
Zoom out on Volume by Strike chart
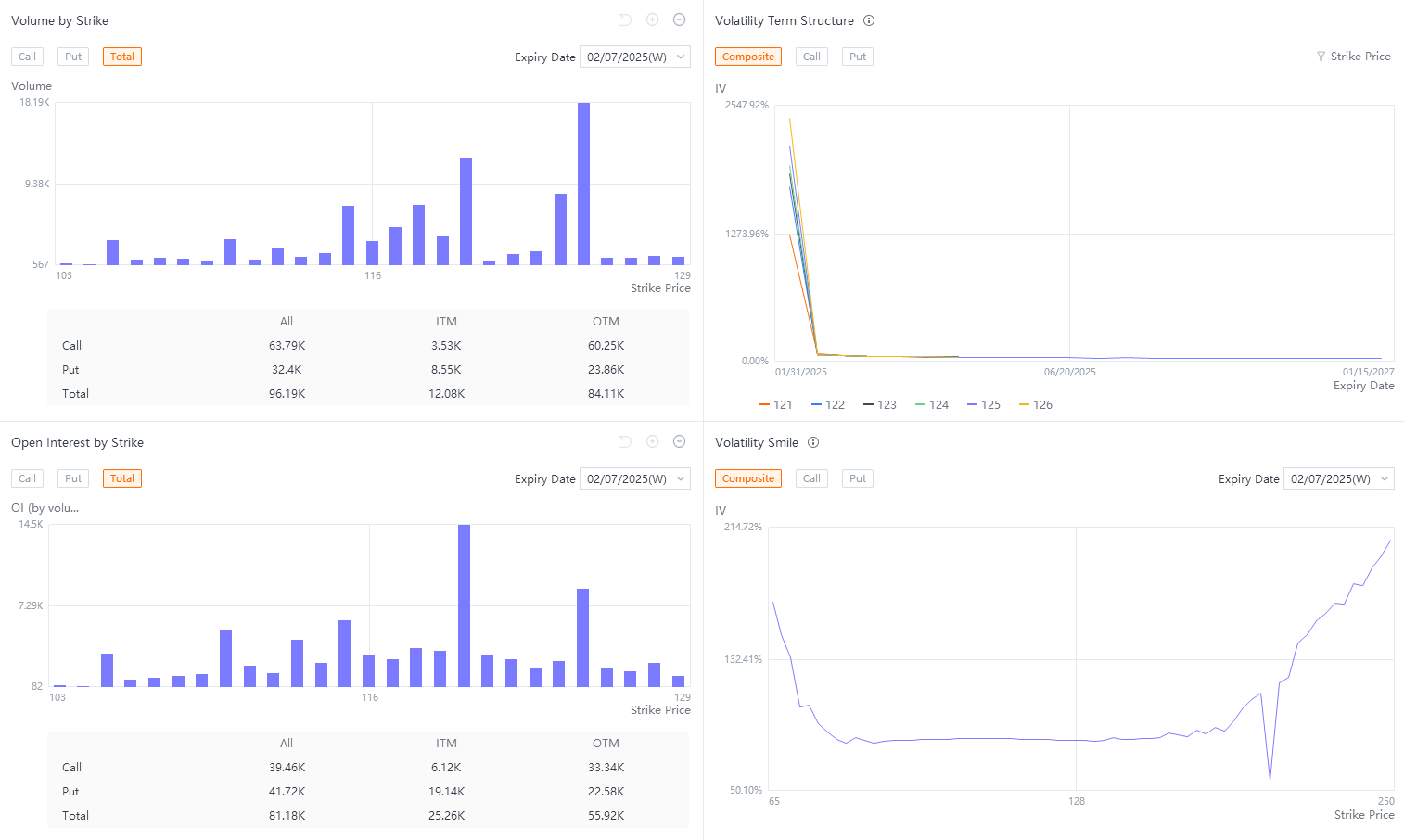coord(679,19)
